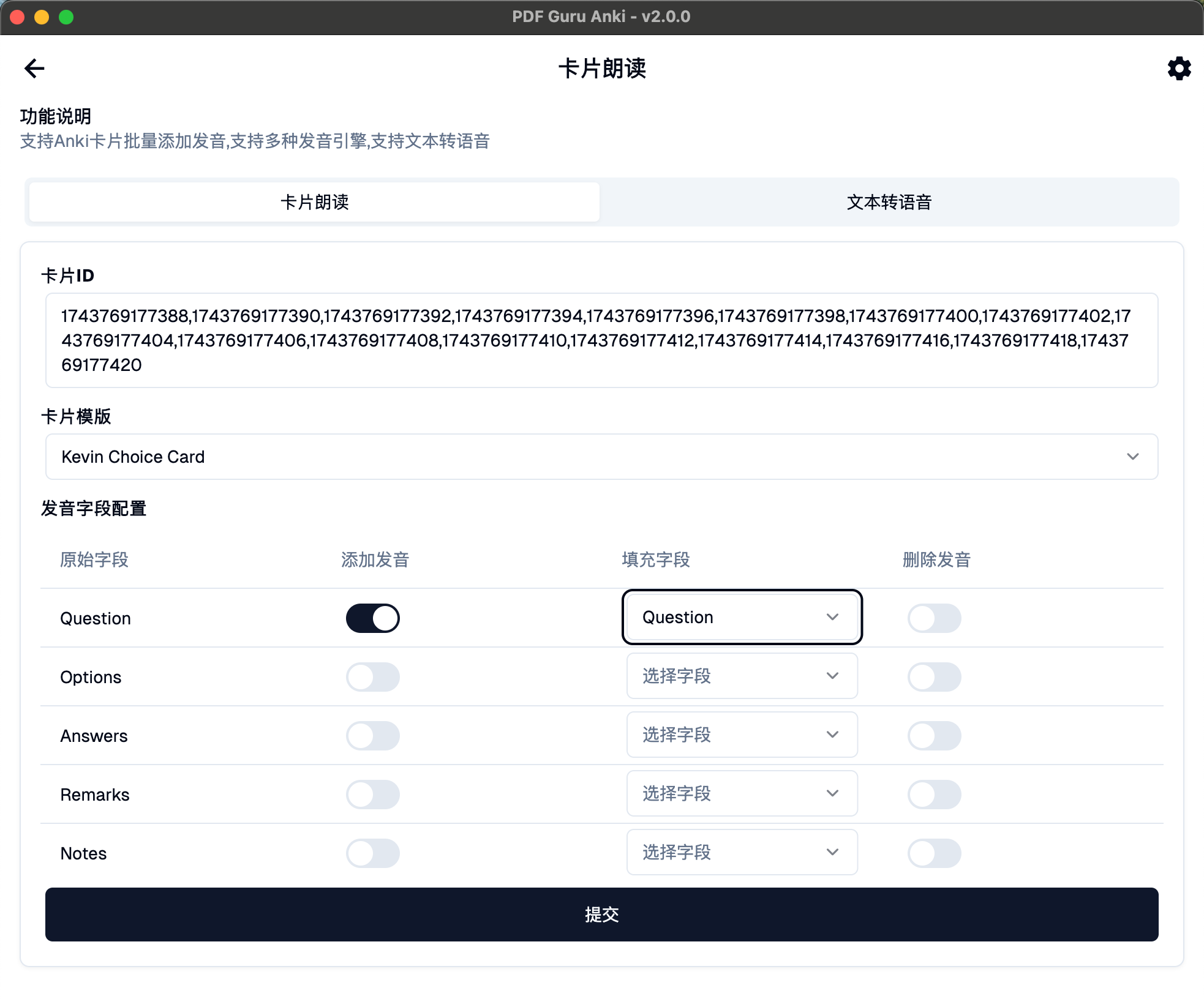The width and height of the screenshot is (1204, 999).
Task: Switch to the 卡片朗读 tab
Action: 314,202
